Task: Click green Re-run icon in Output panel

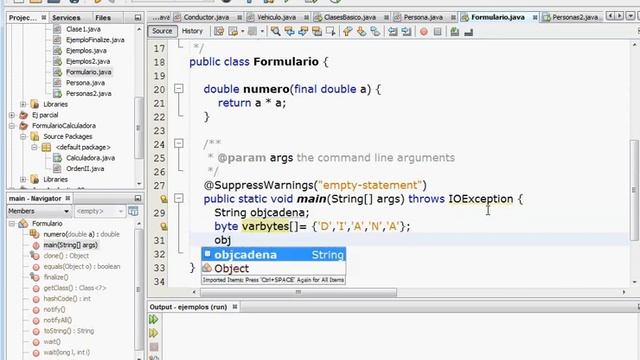Action: click(153, 319)
